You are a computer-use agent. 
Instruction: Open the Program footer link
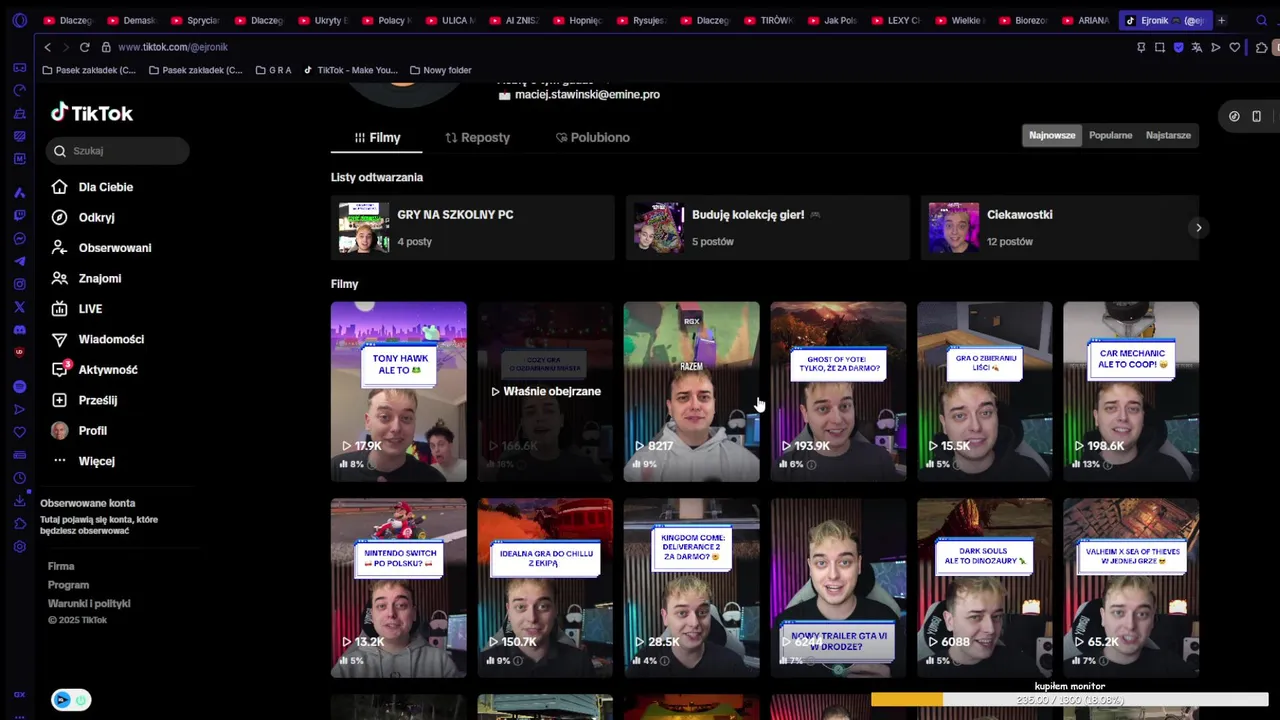coord(68,585)
